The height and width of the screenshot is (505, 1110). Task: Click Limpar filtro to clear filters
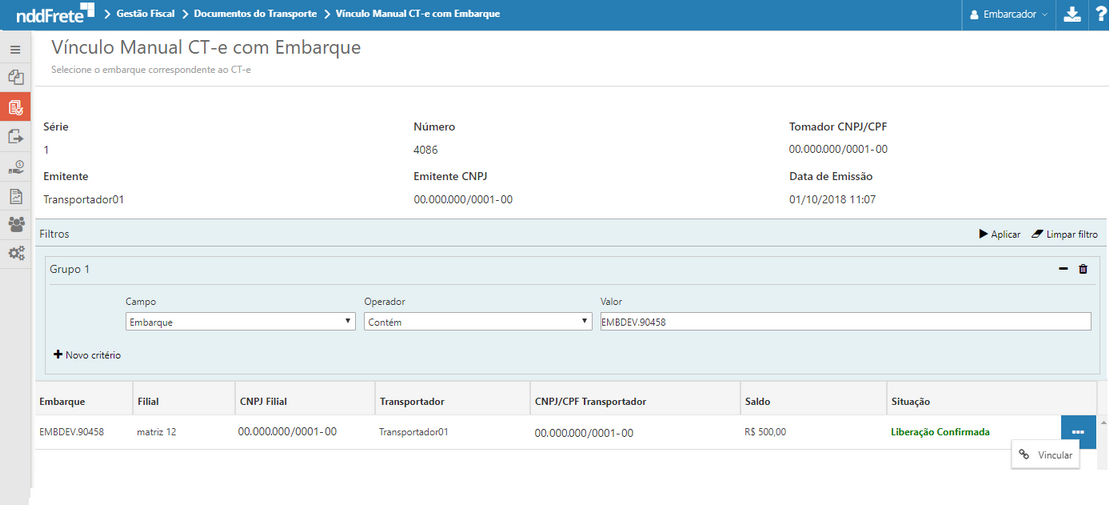1064,234
